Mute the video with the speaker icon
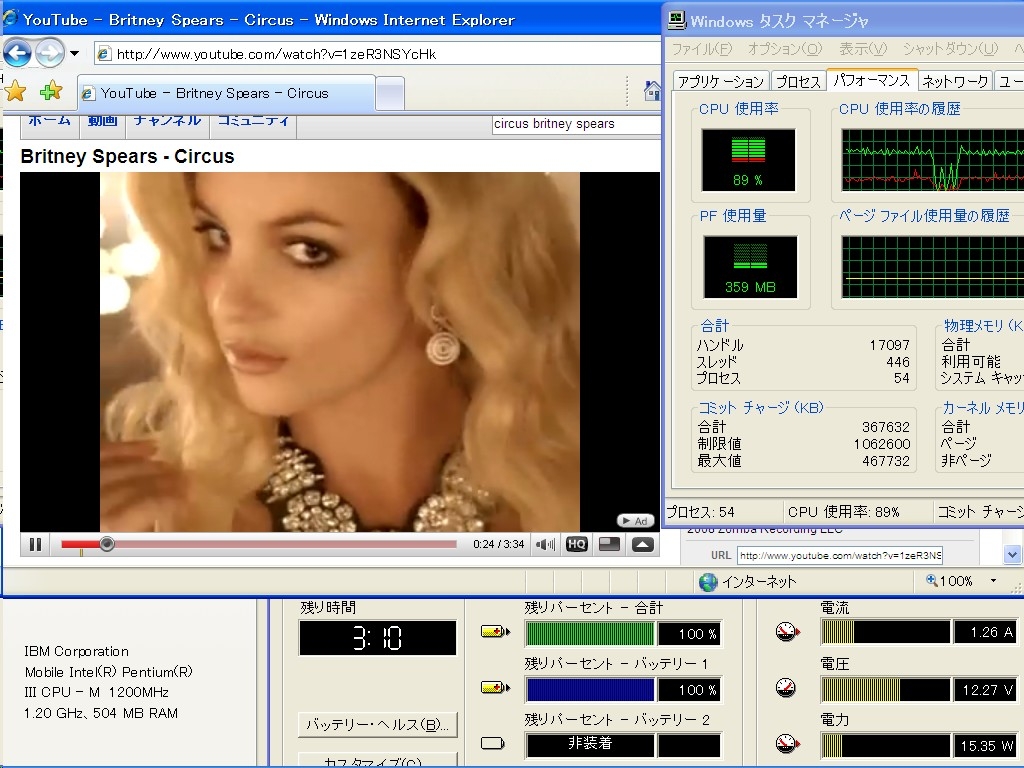This screenshot has width=1024, height=768. (545, 544)
